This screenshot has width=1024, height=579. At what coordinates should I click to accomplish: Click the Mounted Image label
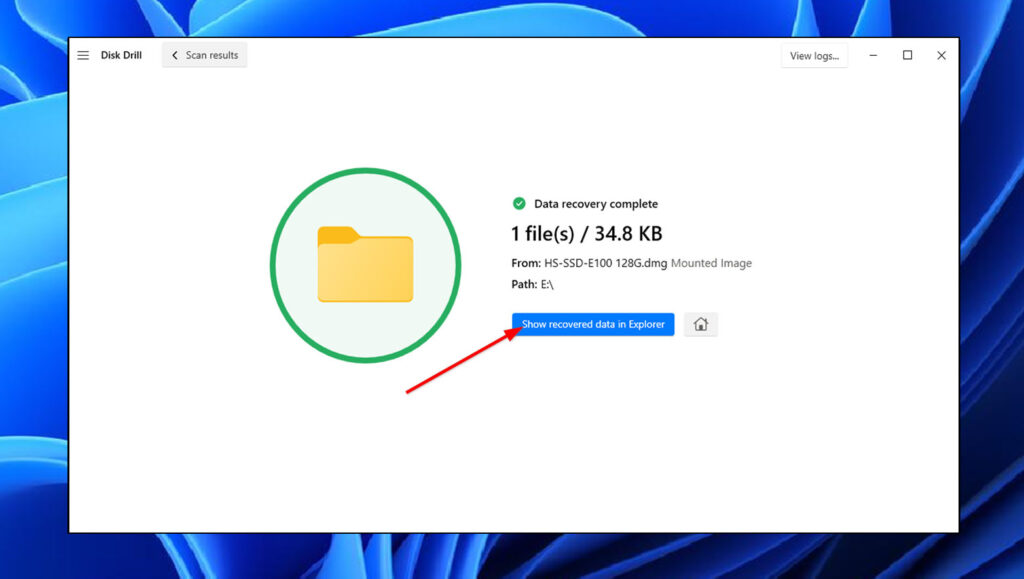713,263
